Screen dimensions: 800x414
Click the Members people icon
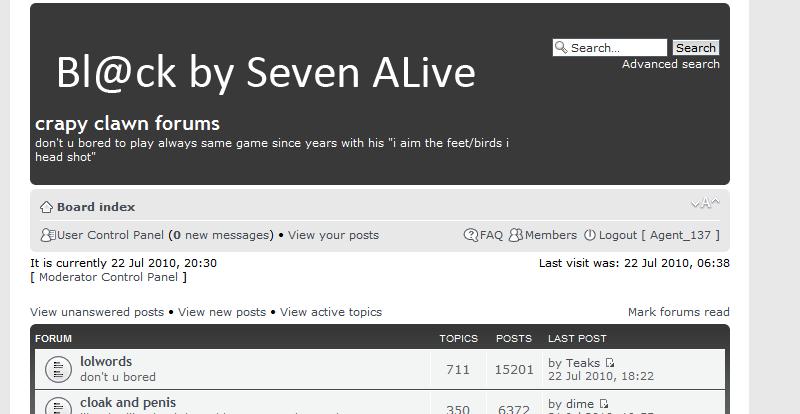click(516, 235)
